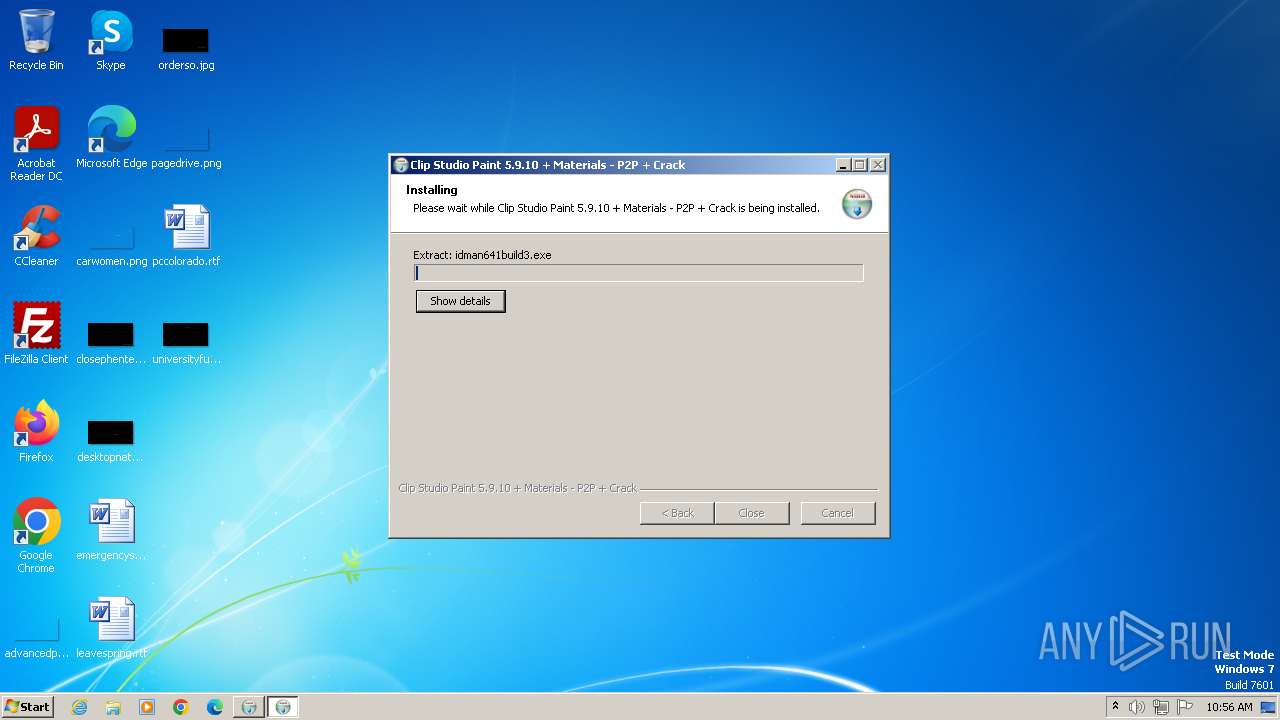This screenshot has height=720, width=1280.
Task: Click the installer title bar icon
Action: 401,165
